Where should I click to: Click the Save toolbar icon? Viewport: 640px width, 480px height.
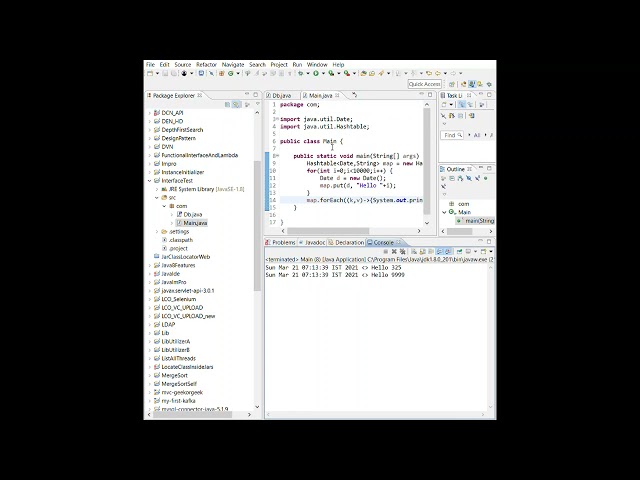point(165,73)
